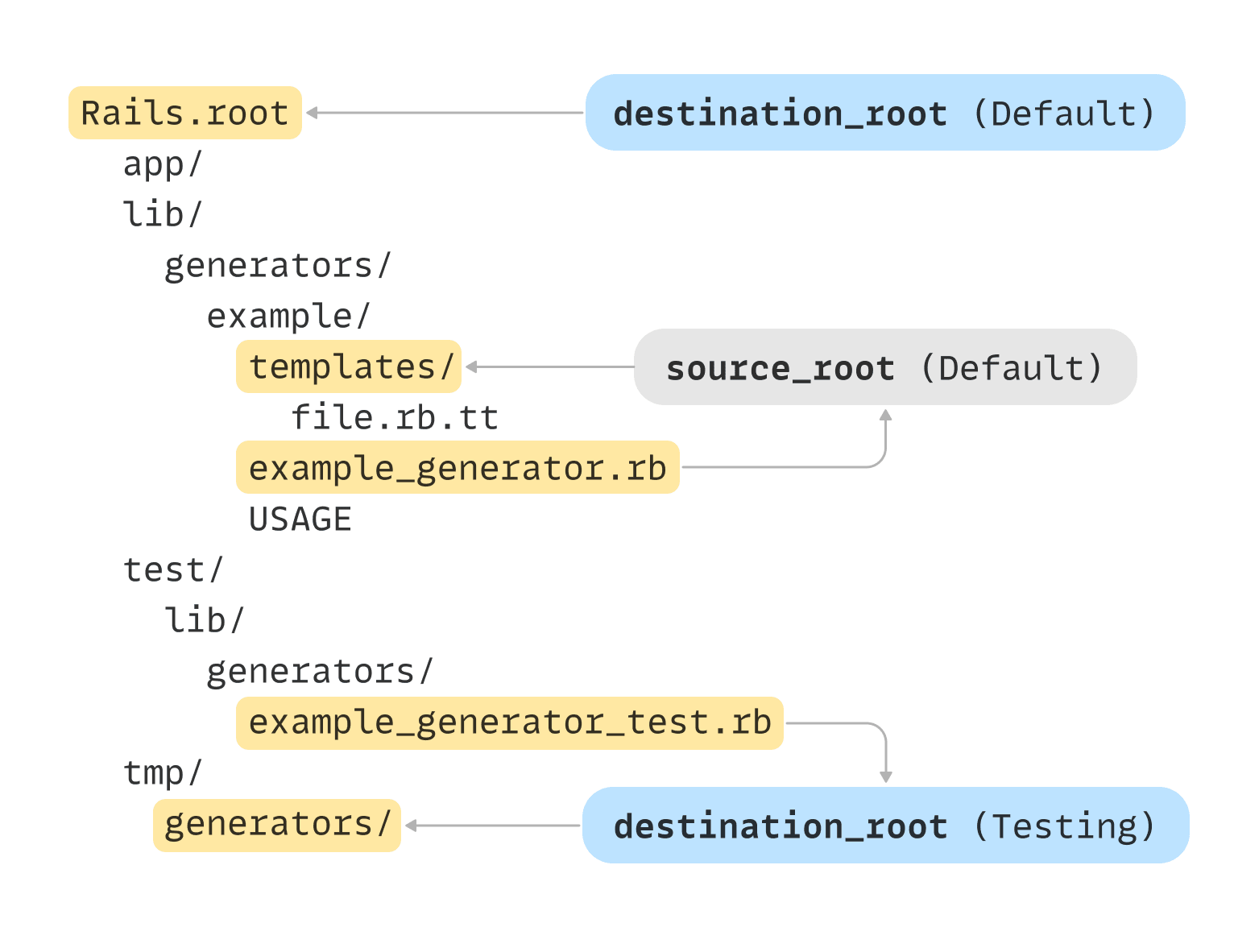Click lib/ under the test/ folder
This screenshot has height=952, width=1234.
205,620
